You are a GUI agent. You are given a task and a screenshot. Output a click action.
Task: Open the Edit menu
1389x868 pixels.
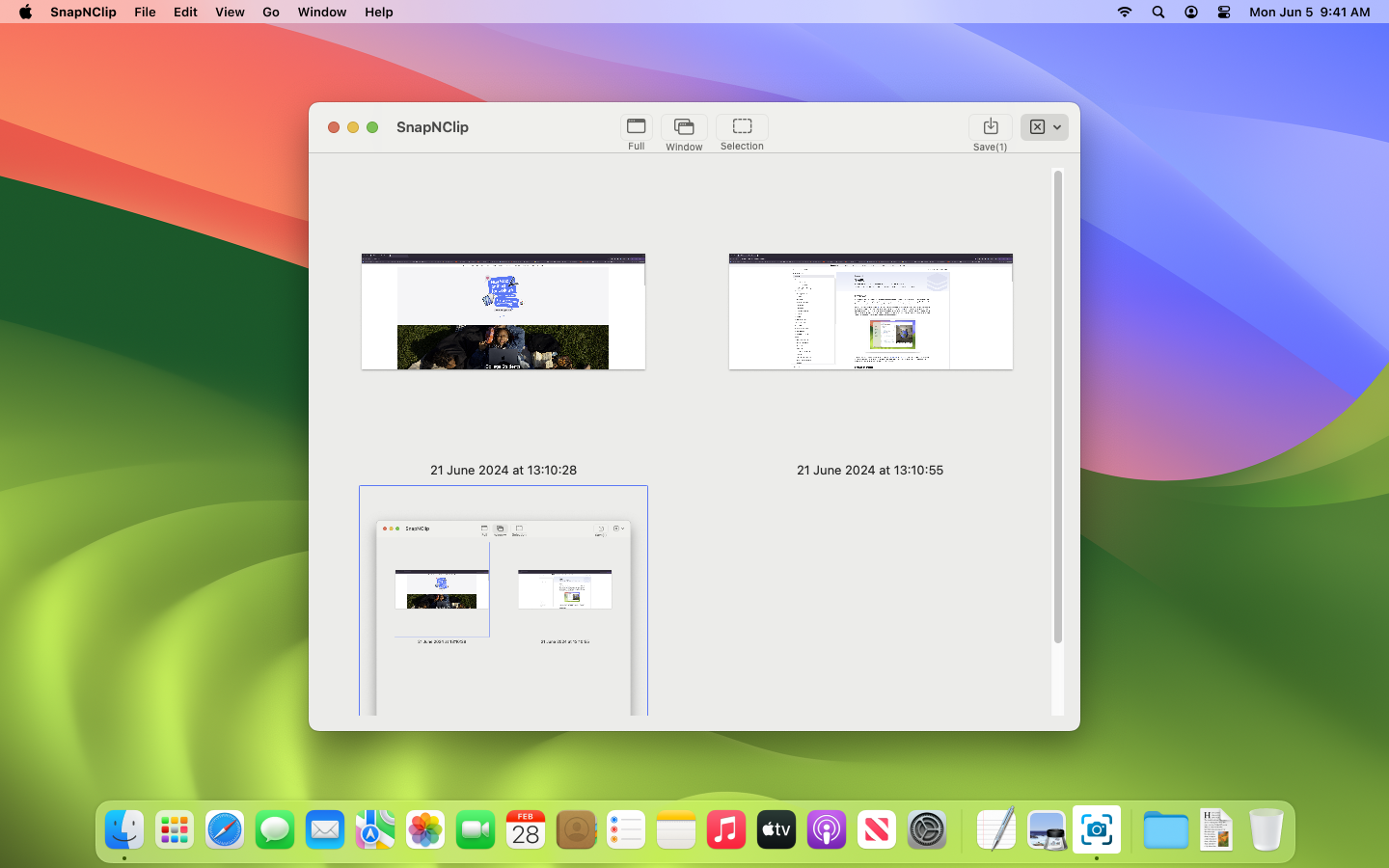coord(185,12)
